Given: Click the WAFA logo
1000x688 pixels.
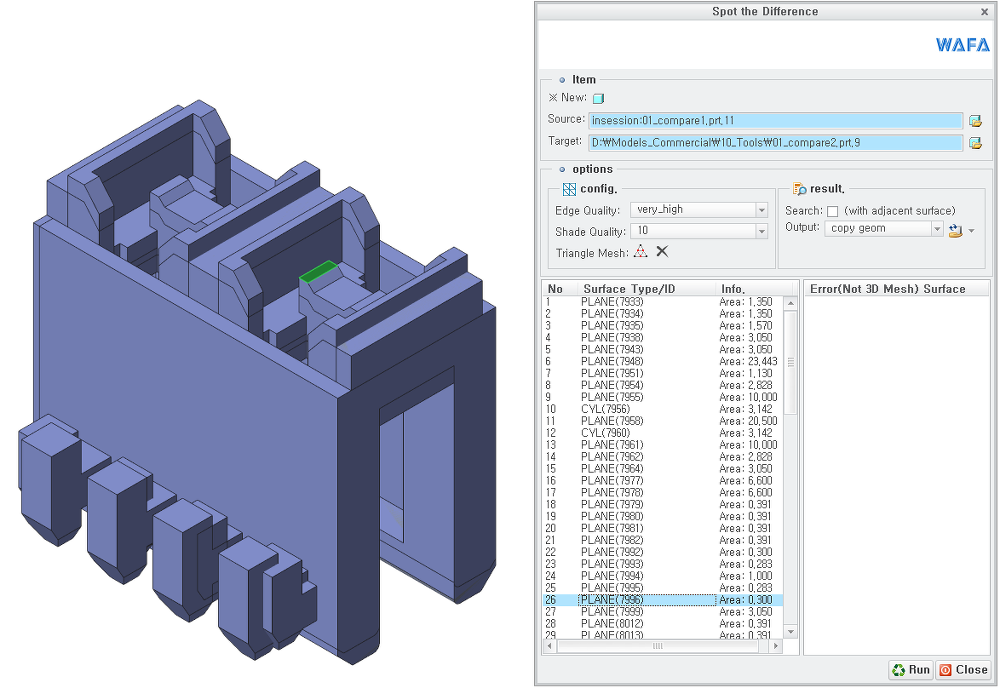Looking at the screenshot, I should [x=962, y=45].
